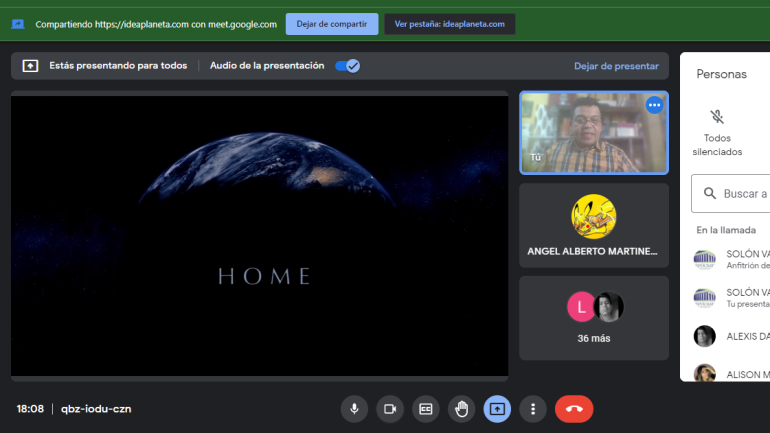
Task: Select ALEXIS participant in the list
Action: 731,336
